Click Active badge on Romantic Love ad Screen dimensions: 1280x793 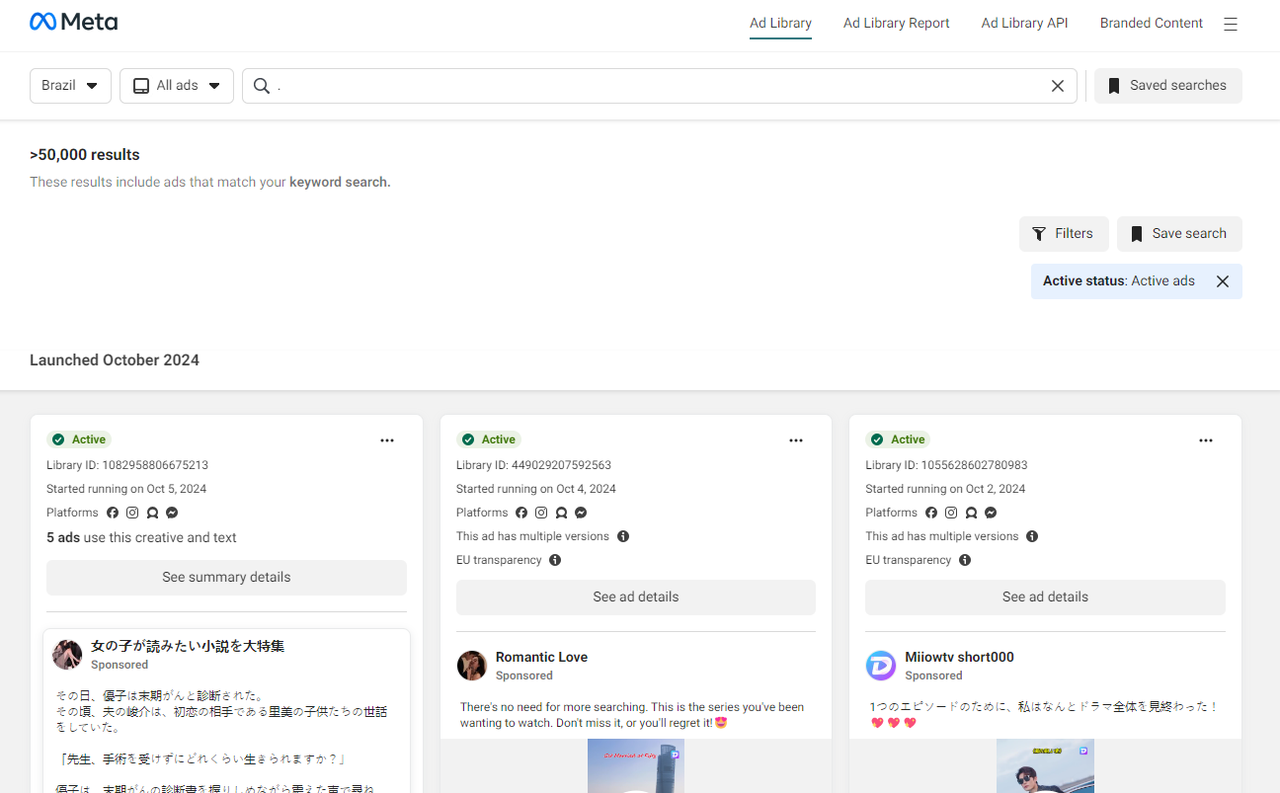(489, 440)
